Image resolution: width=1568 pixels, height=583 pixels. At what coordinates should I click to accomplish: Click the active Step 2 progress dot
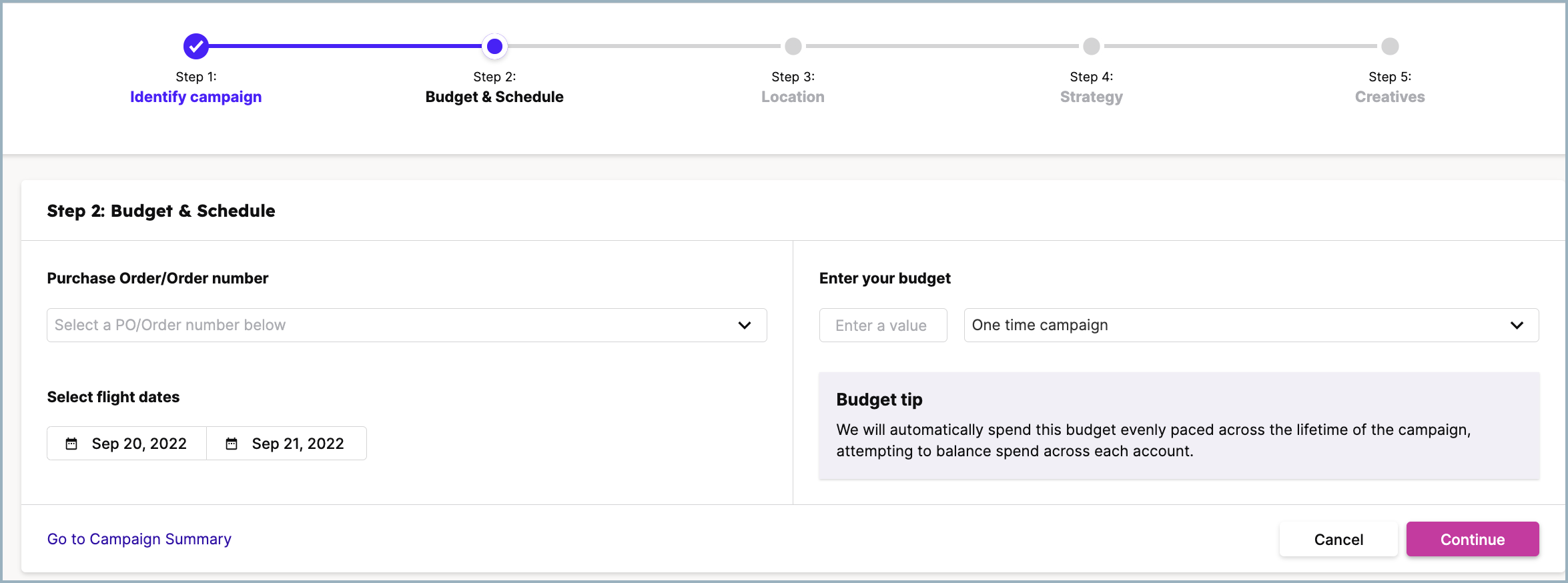click(494, 46)
